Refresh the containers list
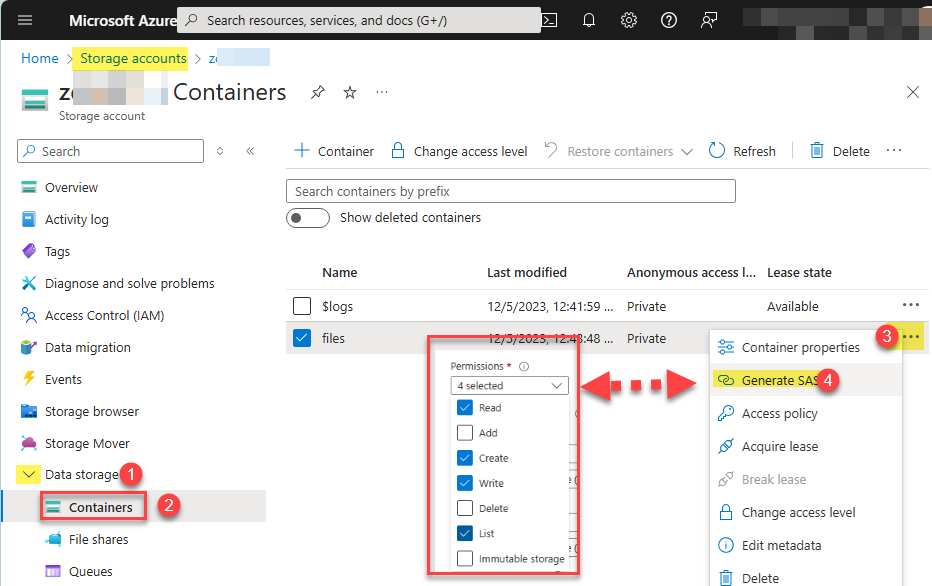The height and width of the screenshot is (586, 932). (742, 151)
